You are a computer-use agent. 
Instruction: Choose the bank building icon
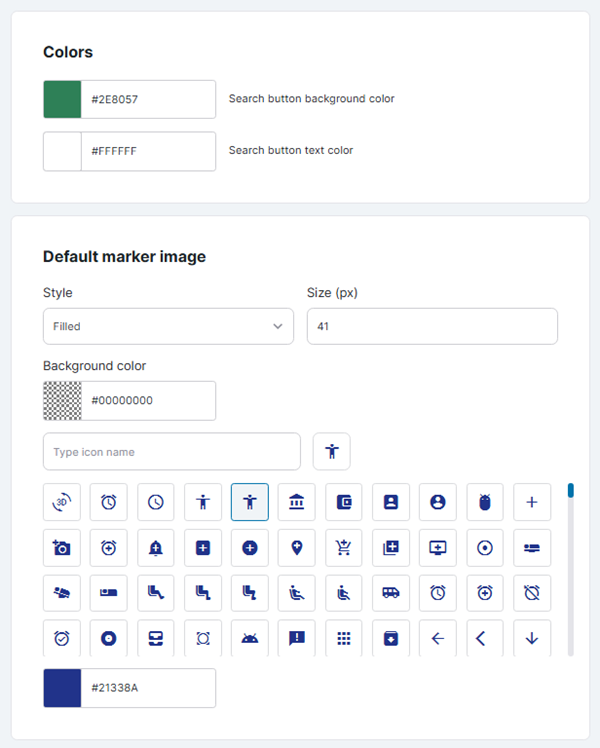click(x=297, y=502)
